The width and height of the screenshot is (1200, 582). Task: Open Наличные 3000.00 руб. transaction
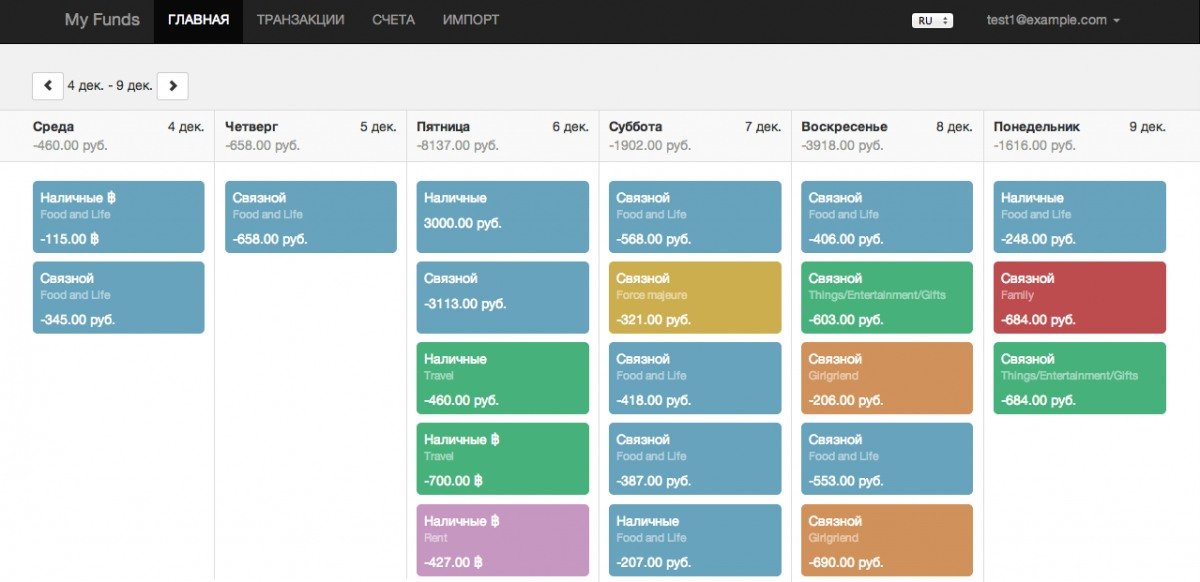coord(503,217)
